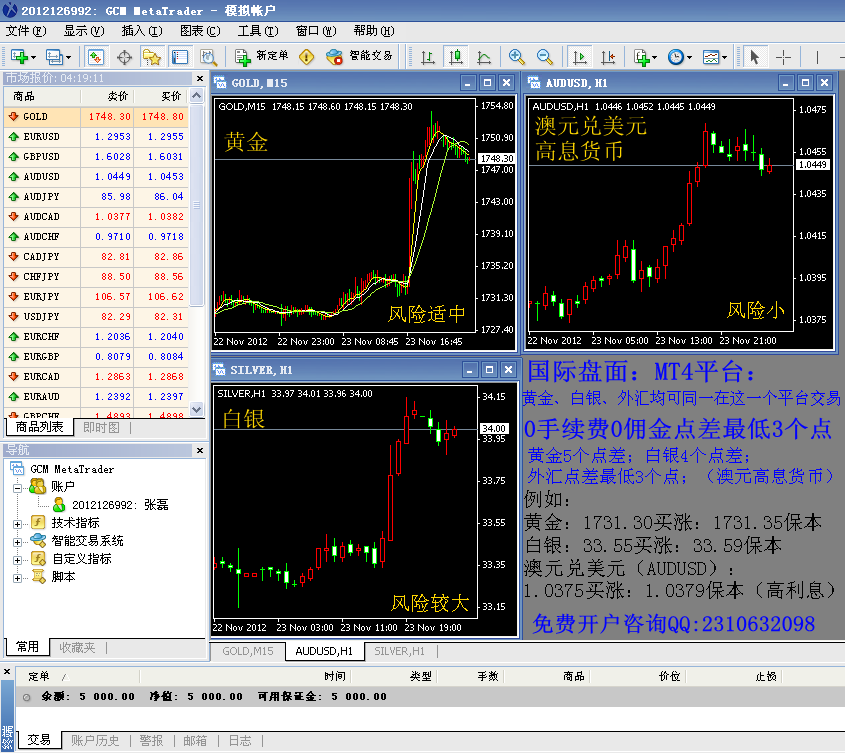Collapse the 账户 tree node
Screen dimensions: 845x753
tap(17, 488)
